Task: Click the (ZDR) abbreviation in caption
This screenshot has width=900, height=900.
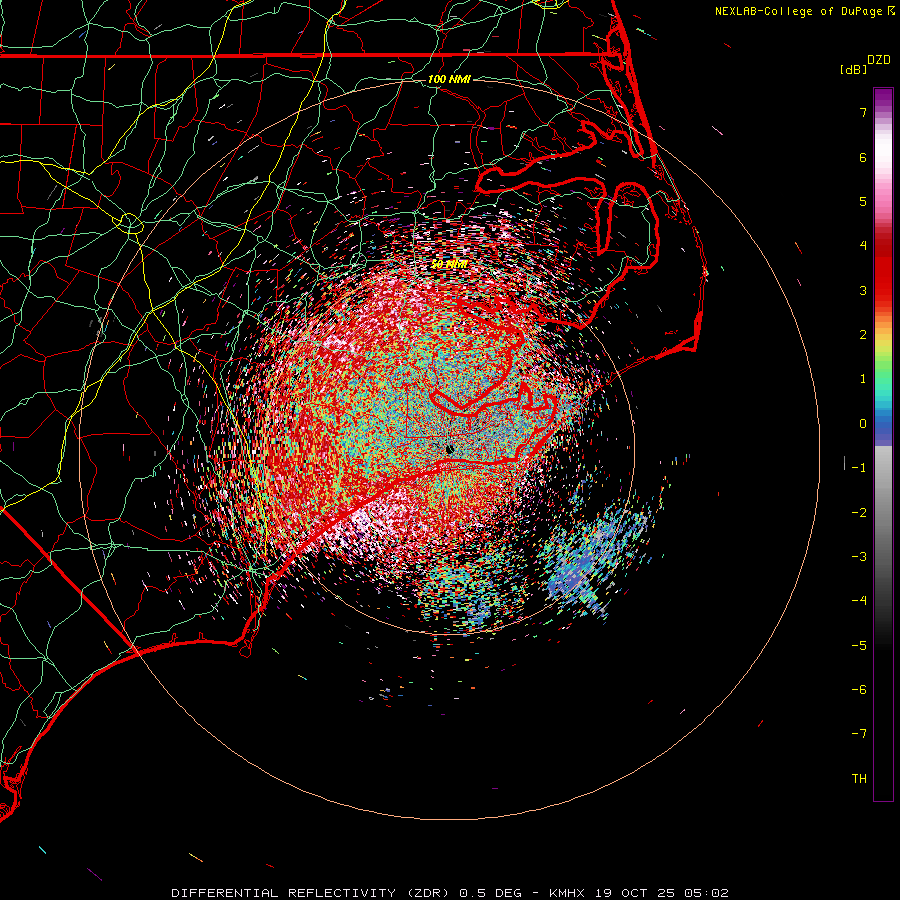Action: tap(428, 893)
